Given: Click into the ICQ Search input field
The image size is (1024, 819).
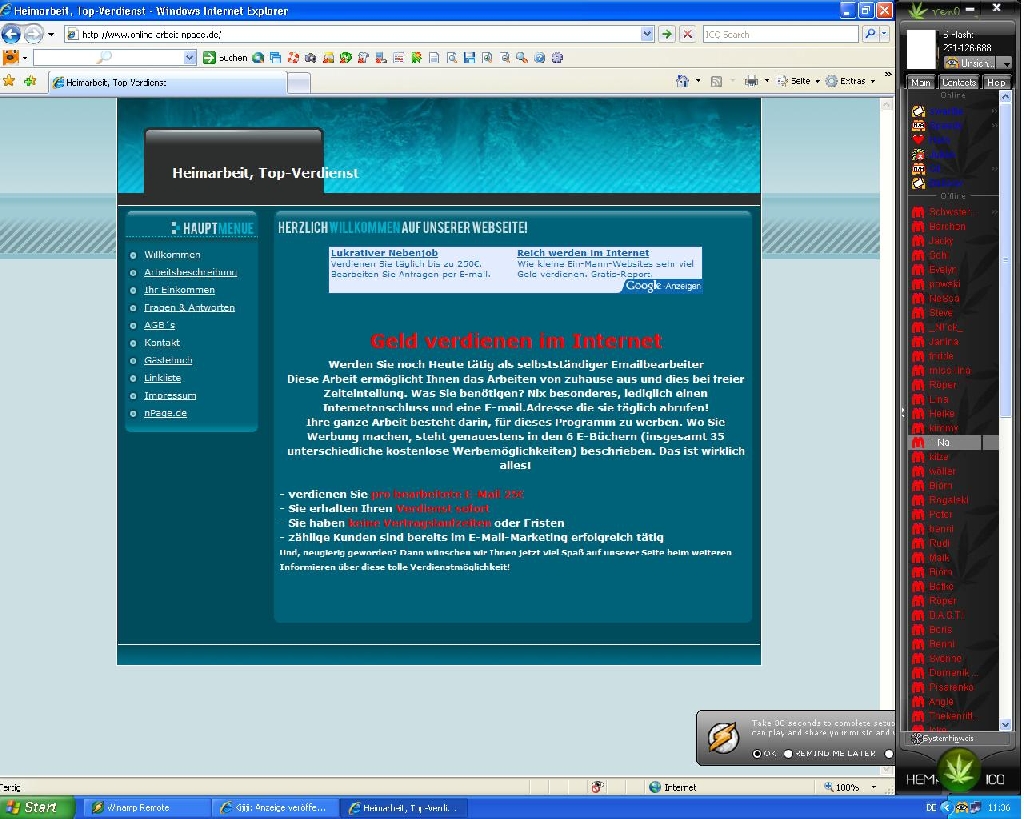Looking at the screenshot, I should pos(780,34).
